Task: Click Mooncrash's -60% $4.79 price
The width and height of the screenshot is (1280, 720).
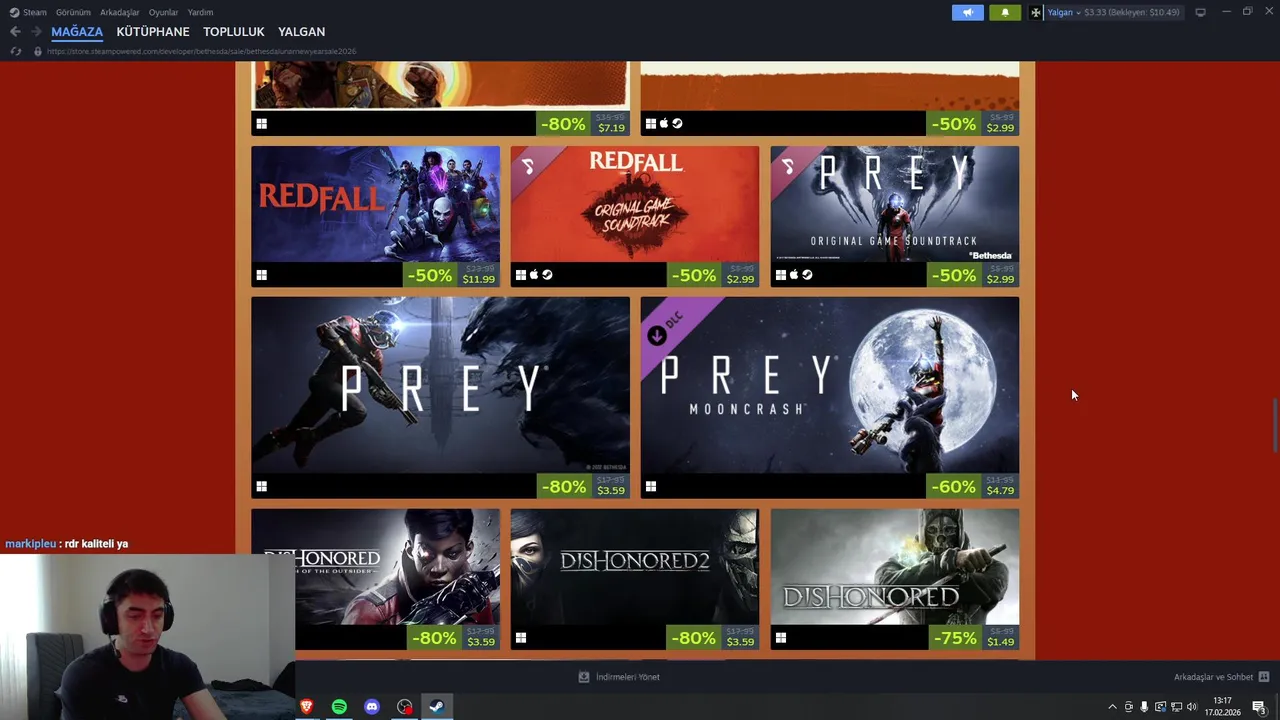Action: pos(973,486)
